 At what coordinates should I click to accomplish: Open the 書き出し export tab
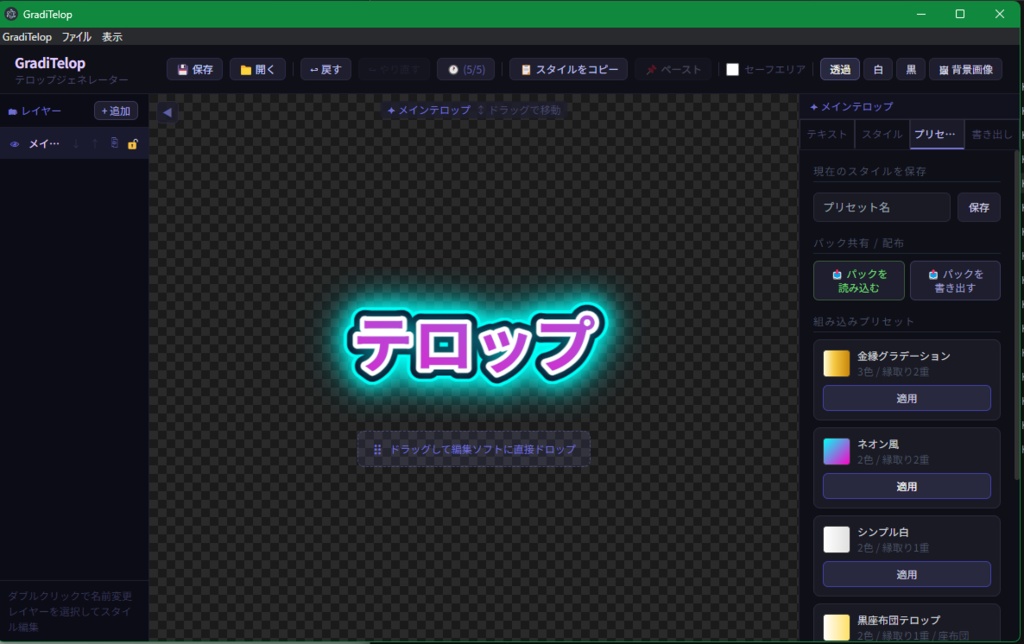pos(991,135)
